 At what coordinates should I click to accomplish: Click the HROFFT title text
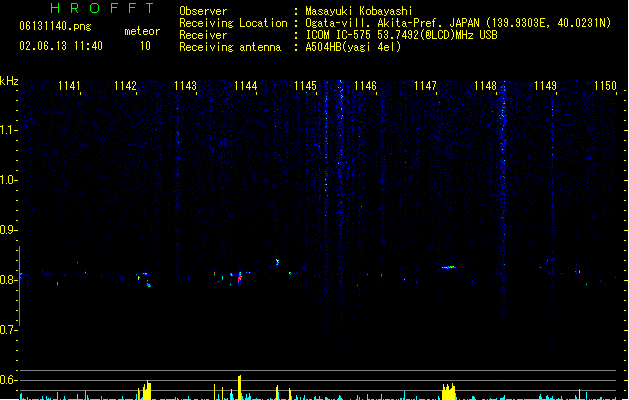[x=102, y=8]
